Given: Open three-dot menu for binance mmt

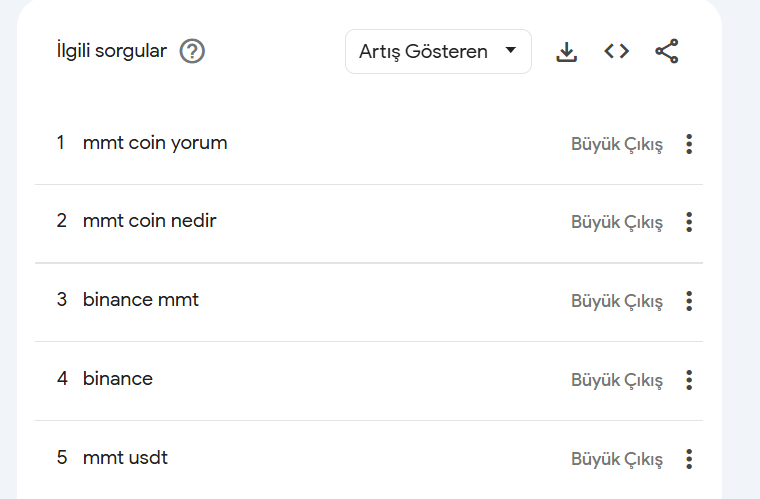Looking at the screenshot, I should point(689,301).
